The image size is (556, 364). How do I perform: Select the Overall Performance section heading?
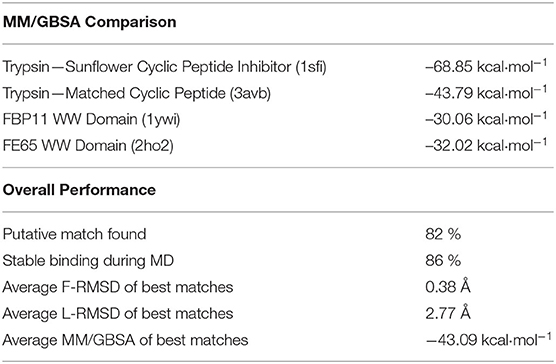click(x=79, y=190)
